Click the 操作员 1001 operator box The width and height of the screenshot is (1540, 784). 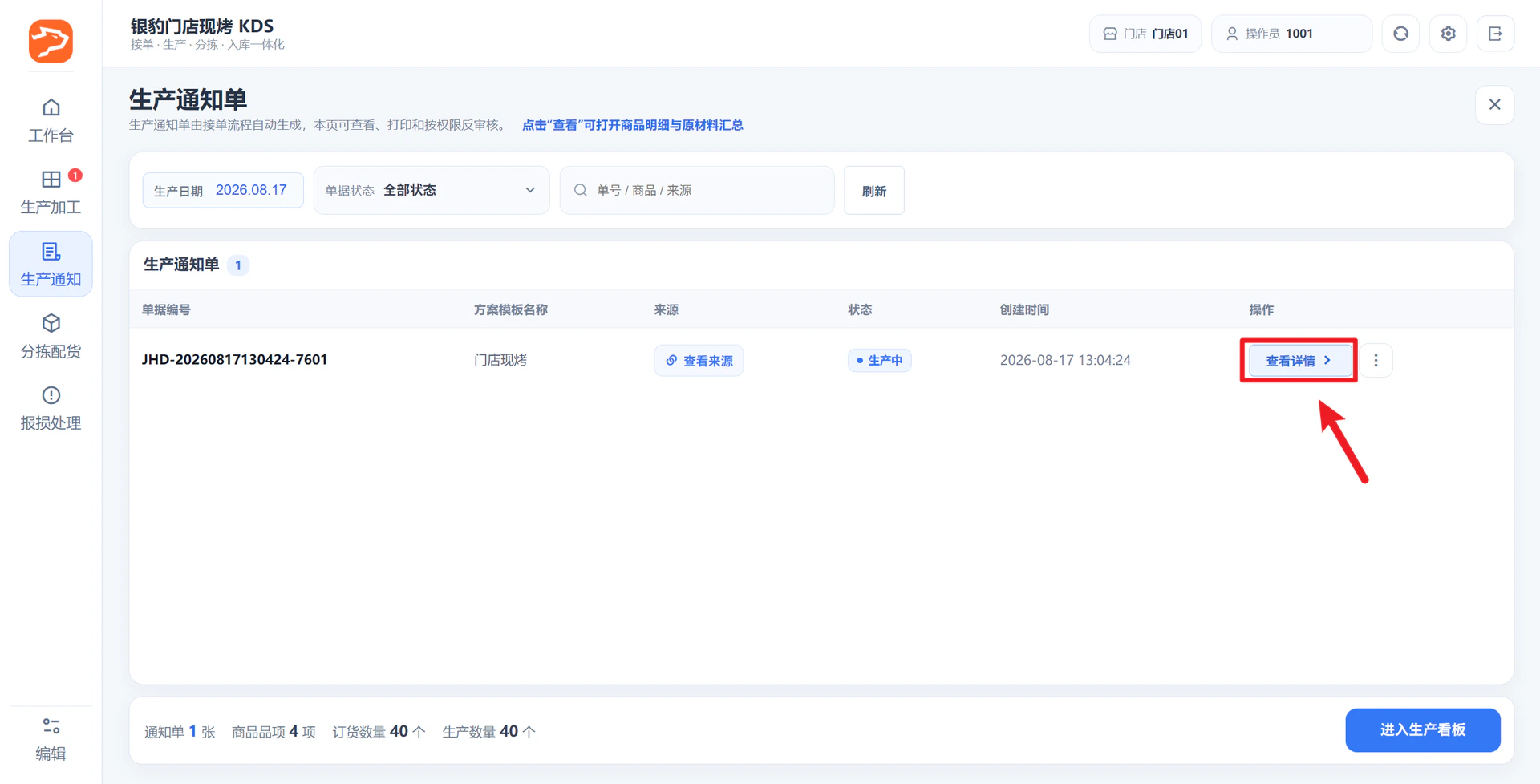(x=1291, y=34)
